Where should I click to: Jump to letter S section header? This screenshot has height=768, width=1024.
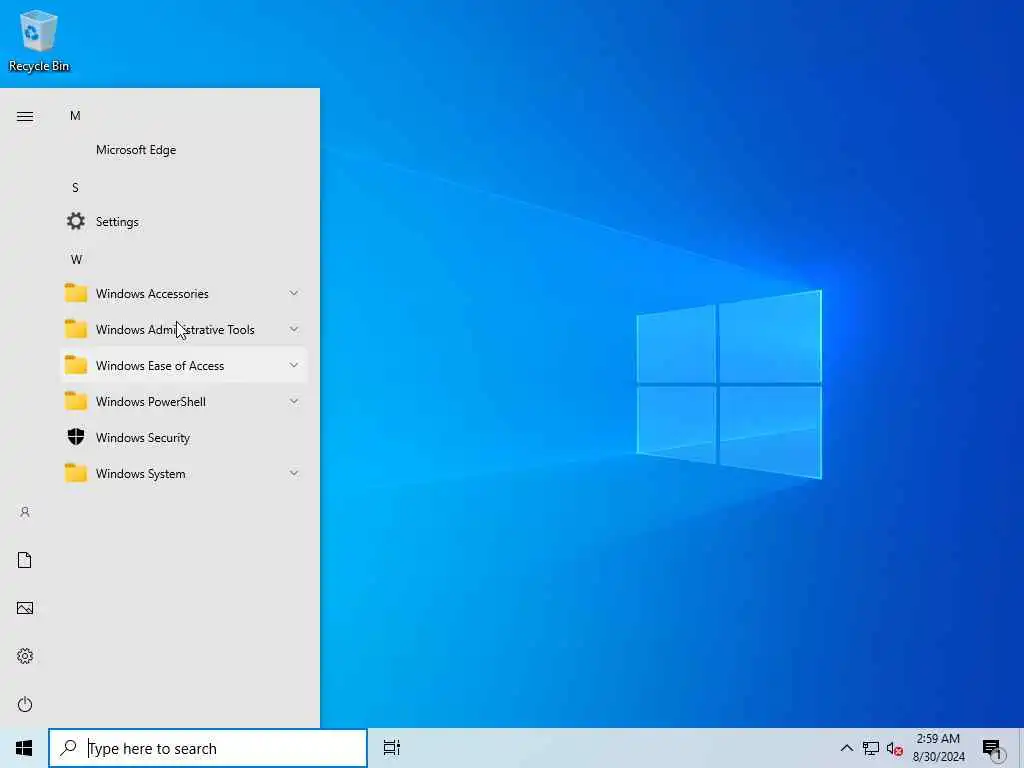point(75,187)
